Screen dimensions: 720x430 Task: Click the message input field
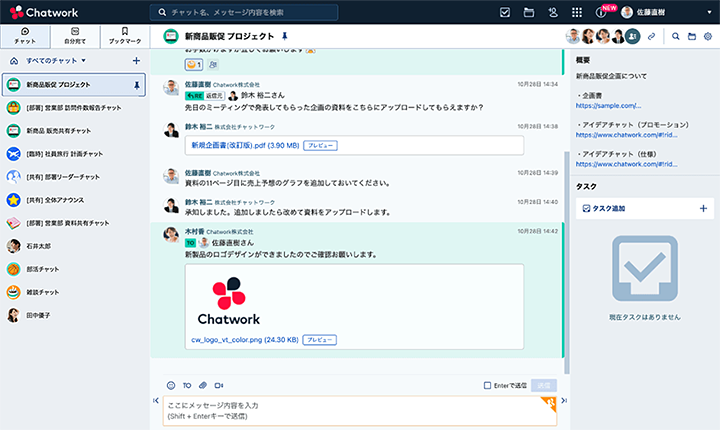tap(350, 410)
